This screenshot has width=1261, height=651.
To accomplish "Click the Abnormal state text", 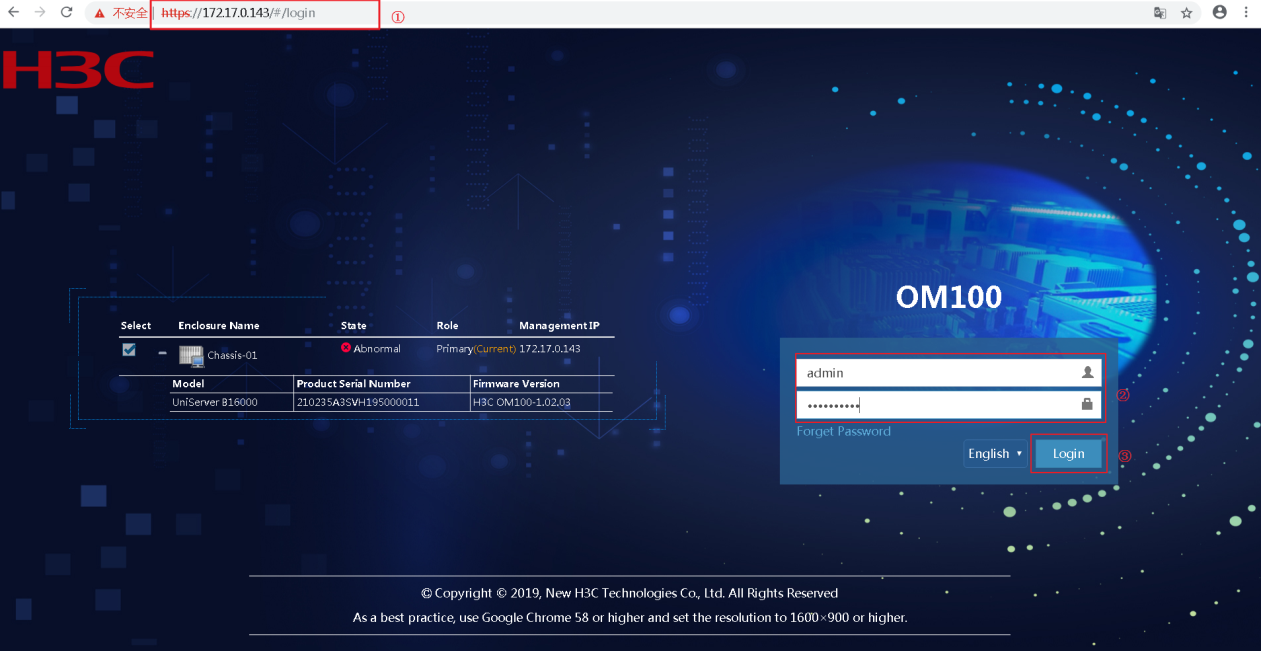I will coord(377,349).
